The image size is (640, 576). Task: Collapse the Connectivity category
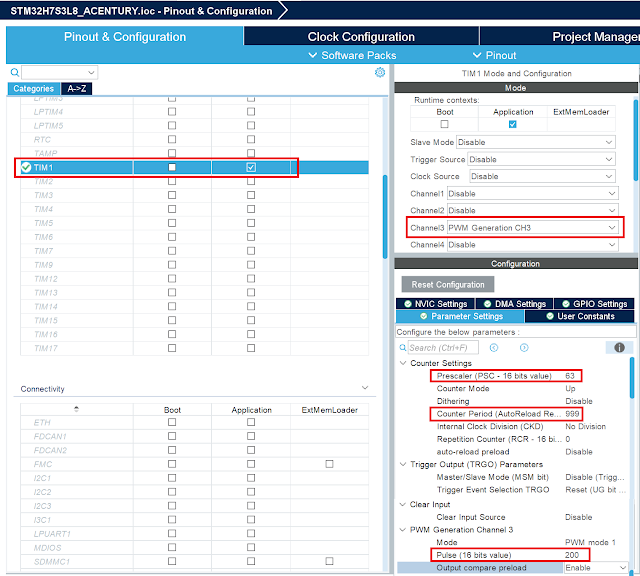[x=365, y=388]
